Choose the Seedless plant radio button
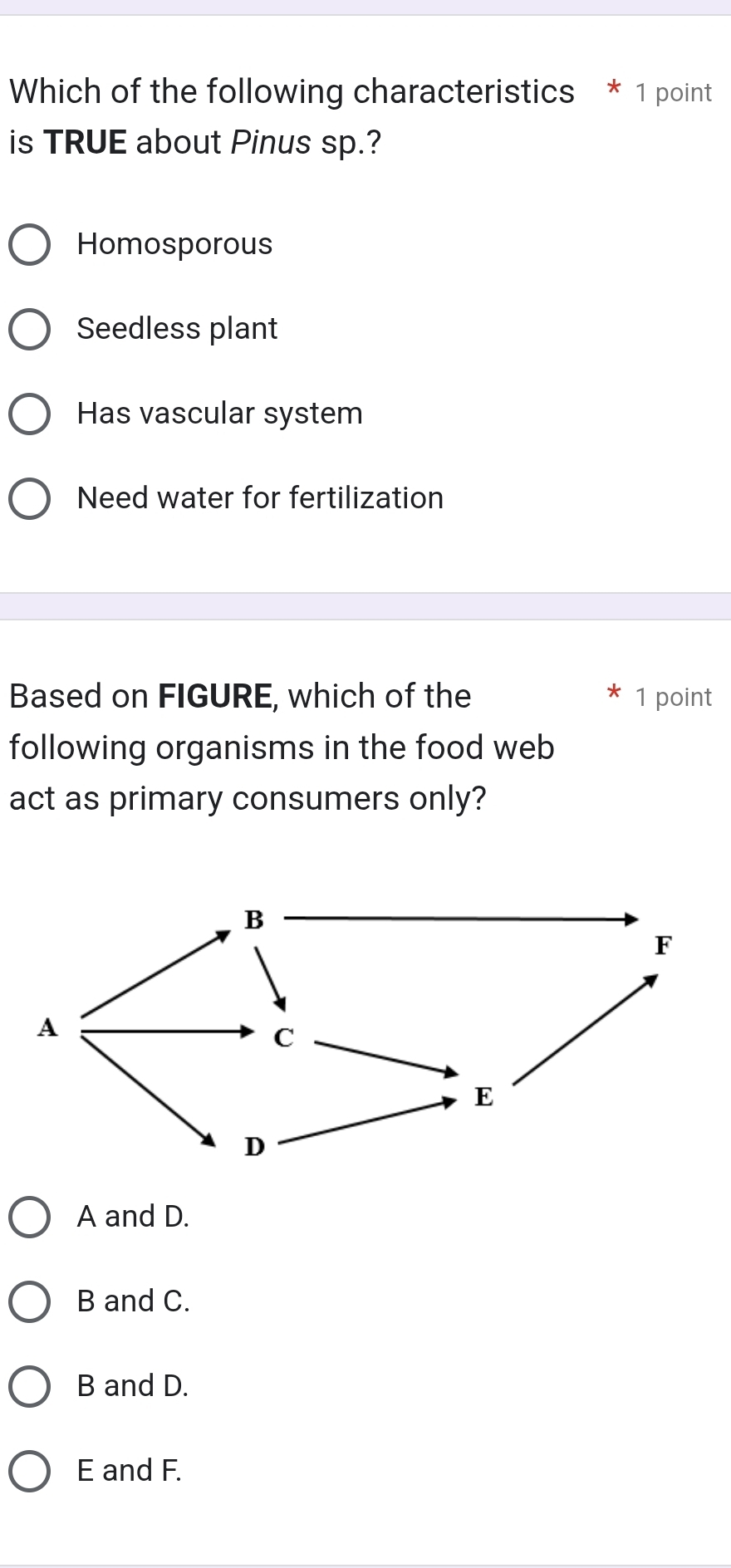The height and width of the screenshot is (1568, 731). pyautogui.click(x=30, y=330)
